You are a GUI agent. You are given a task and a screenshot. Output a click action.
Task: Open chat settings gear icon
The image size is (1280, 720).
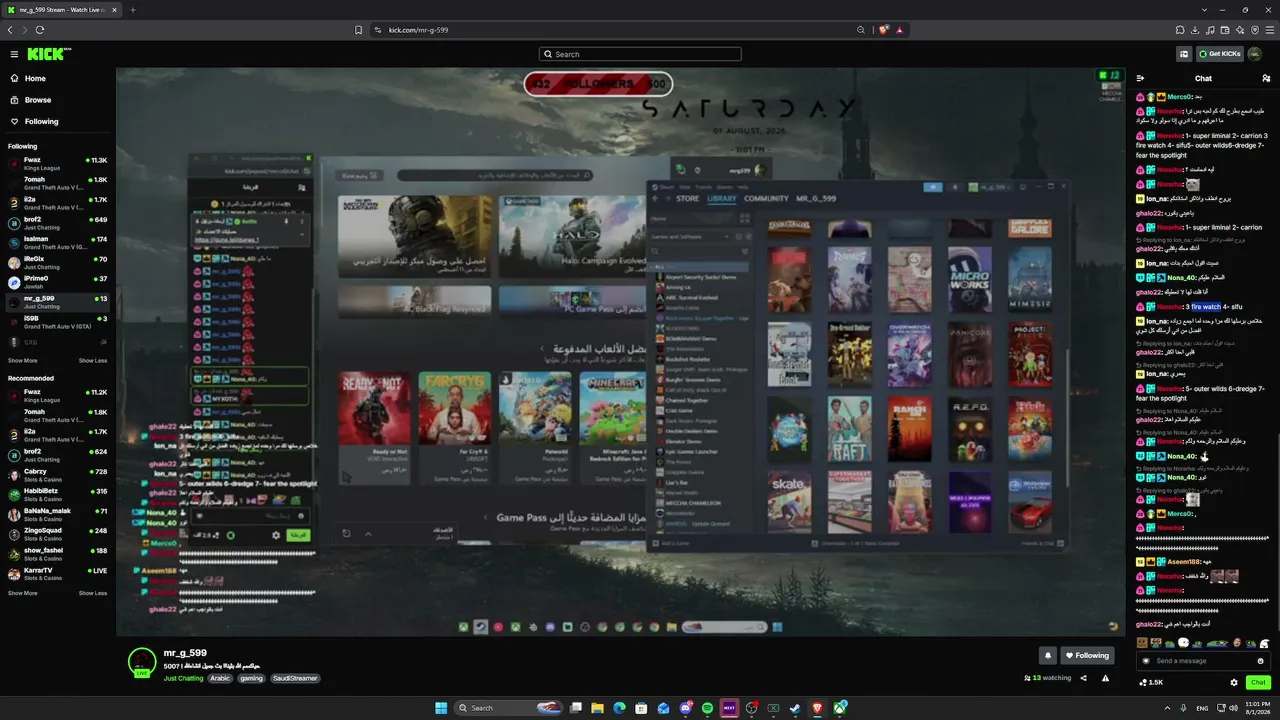(1234, 683)
